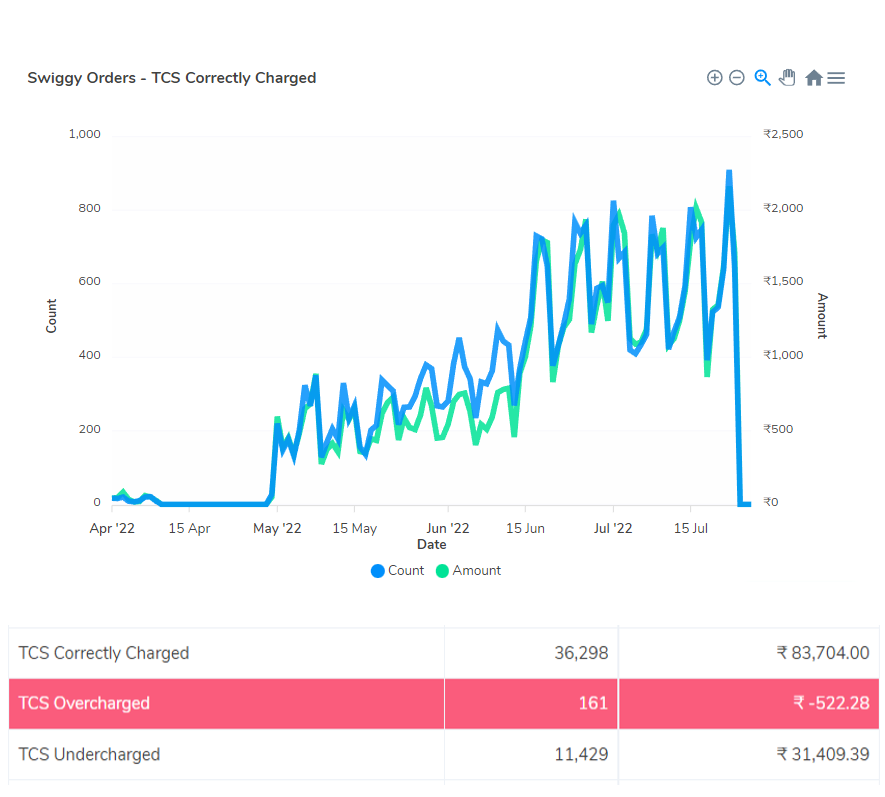The width and height of the screenshot is (885, 797).
Task: Click the Apr '22 x-axis label
Action: tap(112, 528)
